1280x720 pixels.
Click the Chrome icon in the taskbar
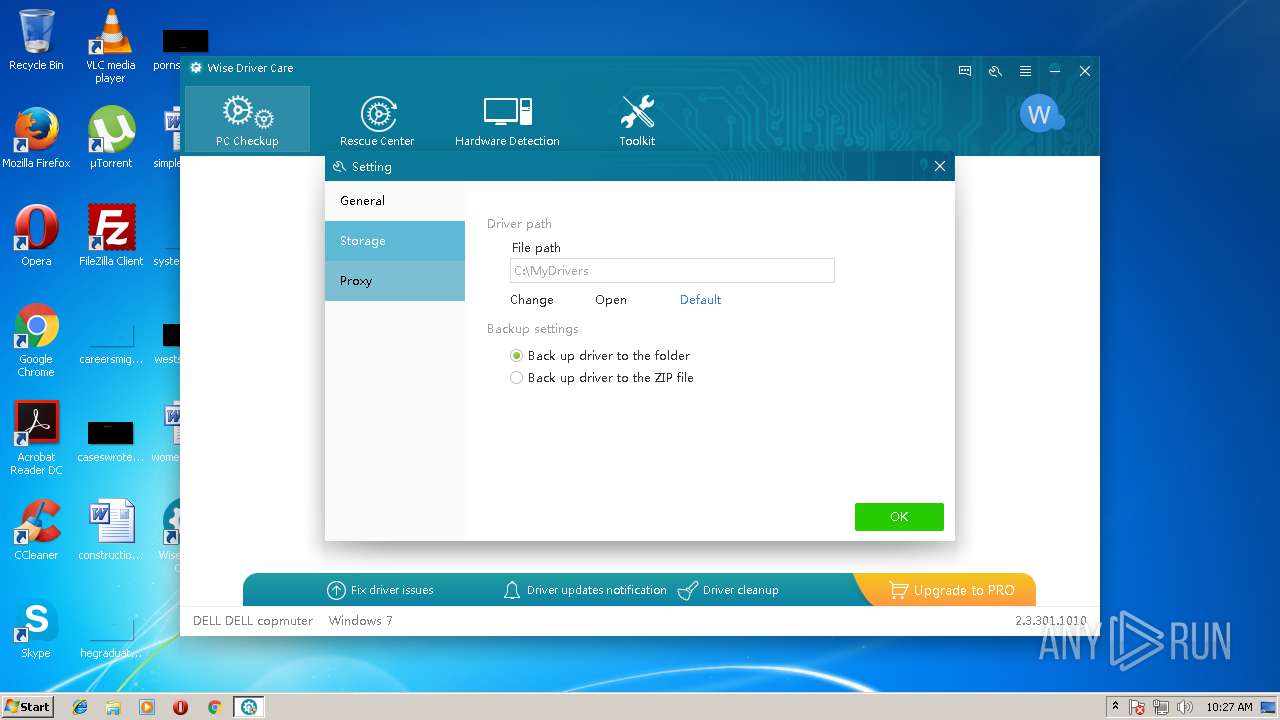pyautogui.click(x=214, y=707)
